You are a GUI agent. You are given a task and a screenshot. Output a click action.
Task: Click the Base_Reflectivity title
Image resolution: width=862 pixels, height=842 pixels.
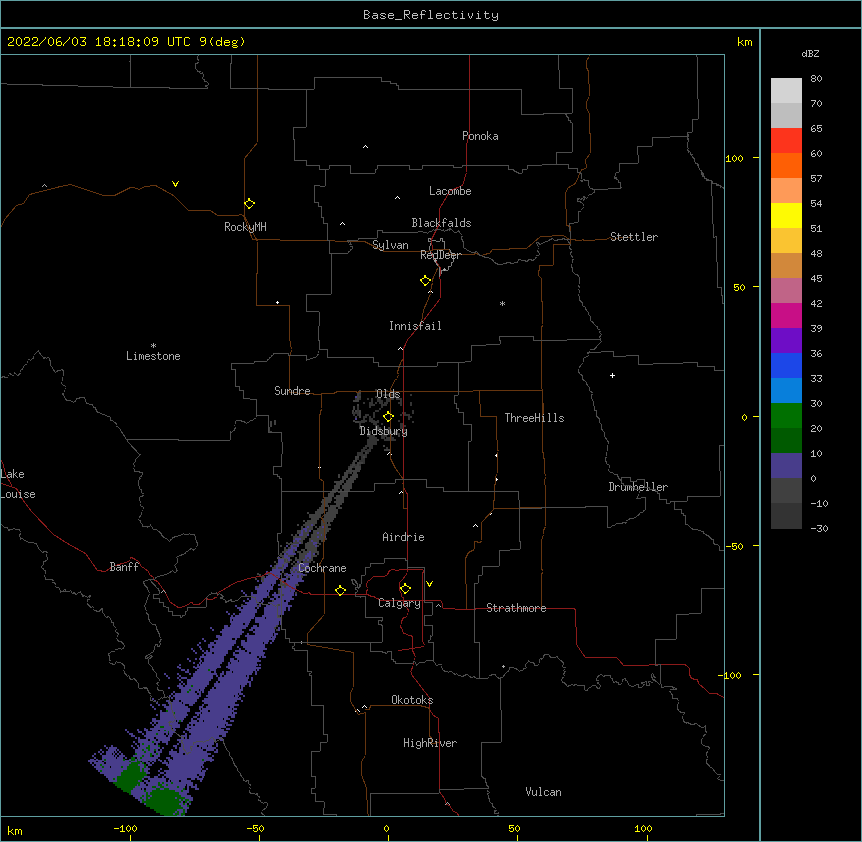(431, 15)
